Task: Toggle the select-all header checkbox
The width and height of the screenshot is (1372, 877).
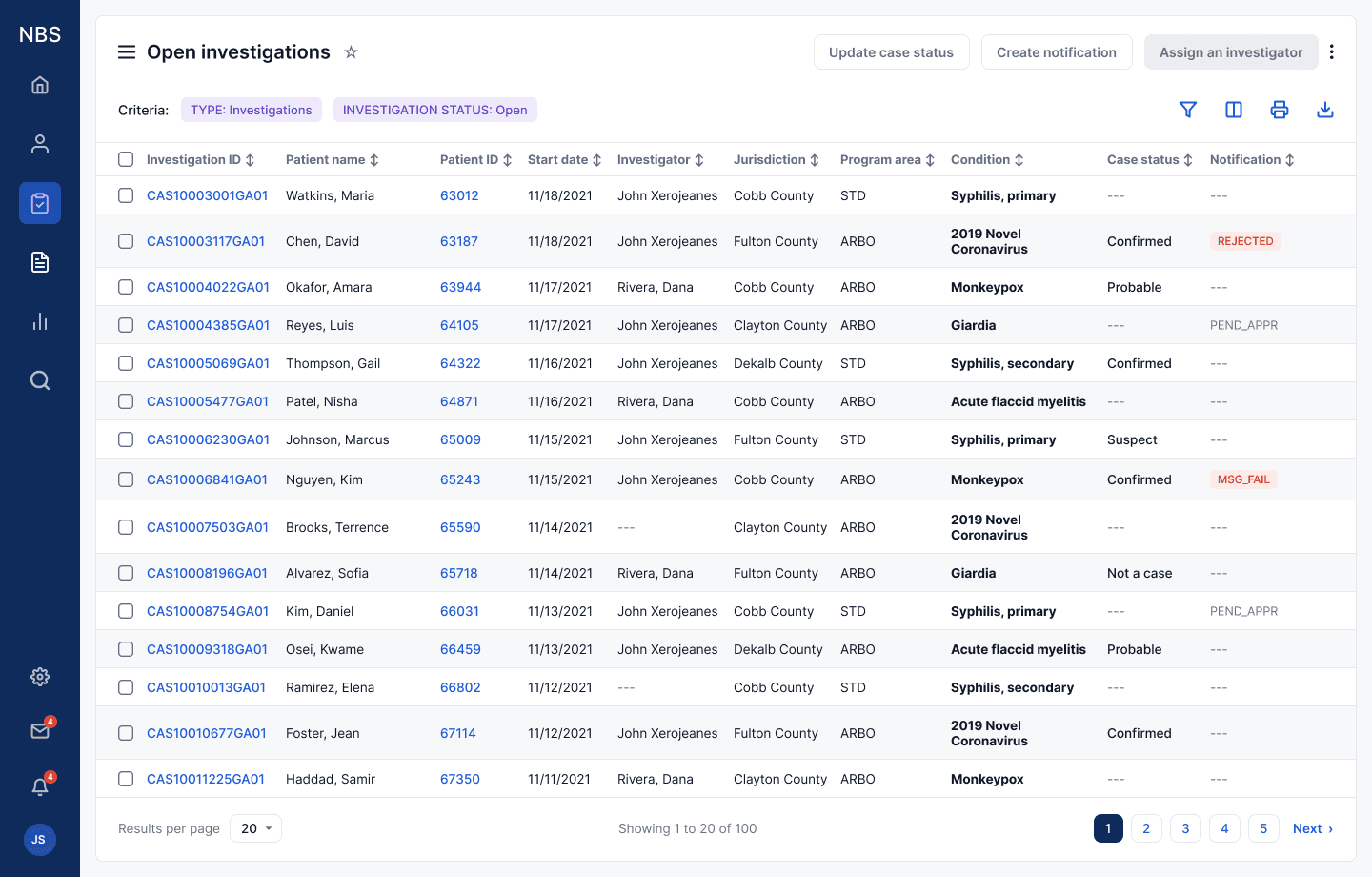Action: coord(126,159)
